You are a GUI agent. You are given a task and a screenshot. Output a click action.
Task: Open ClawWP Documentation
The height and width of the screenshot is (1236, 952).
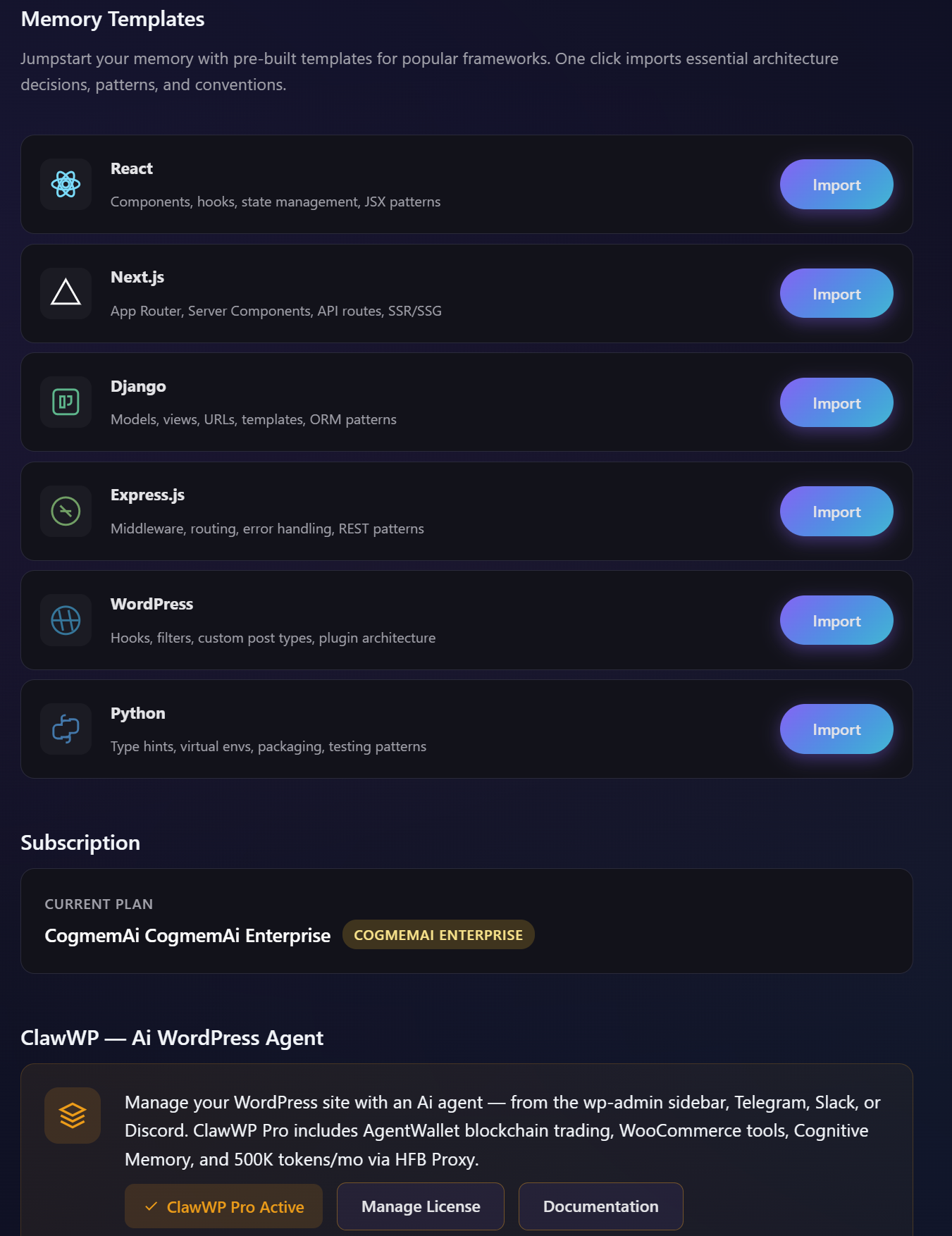(600, 1206)
